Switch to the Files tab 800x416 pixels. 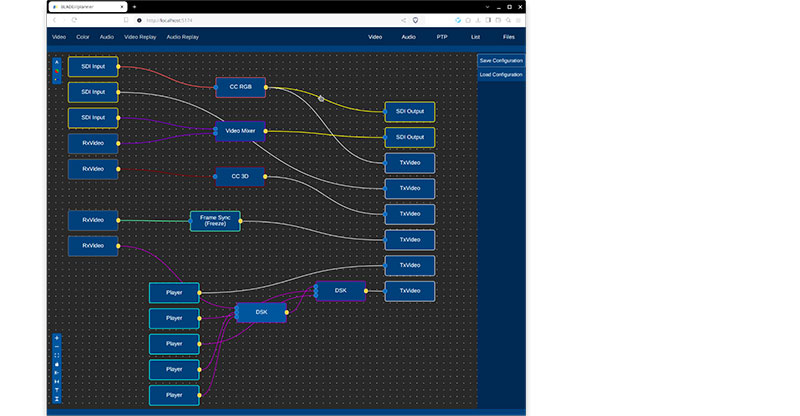point(509,37)
